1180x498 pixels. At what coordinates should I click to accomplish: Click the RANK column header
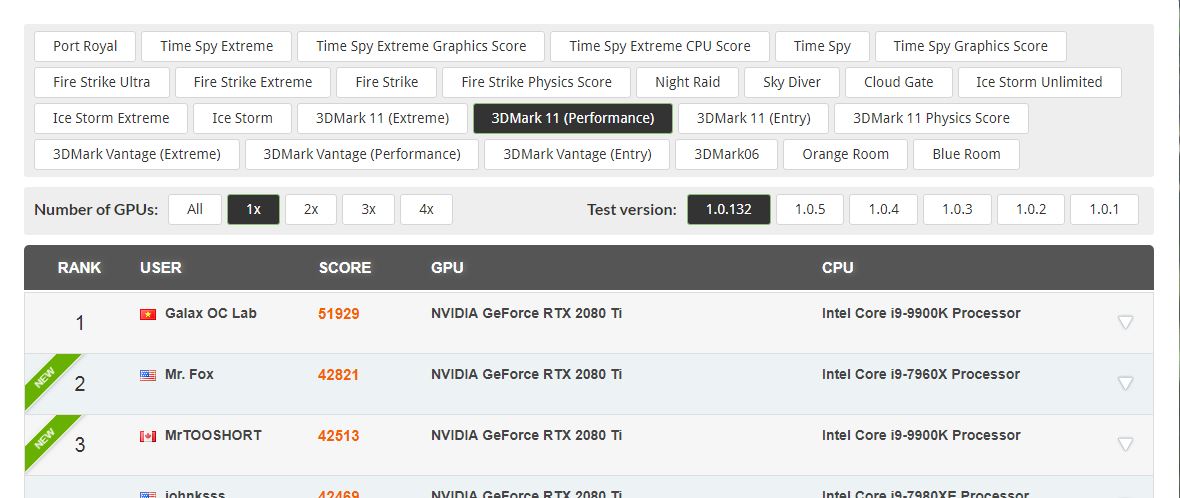(x=79, y=268)
